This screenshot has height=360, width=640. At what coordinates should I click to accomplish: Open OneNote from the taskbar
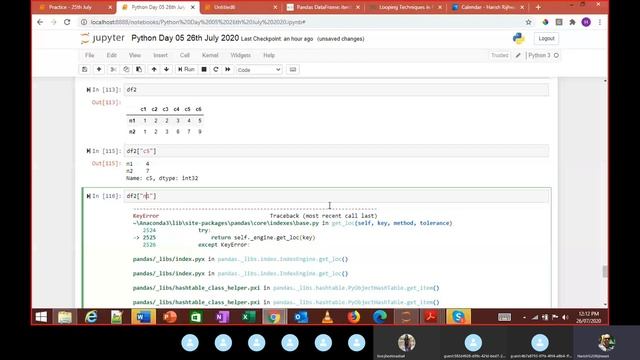click(x=222, y=317)
